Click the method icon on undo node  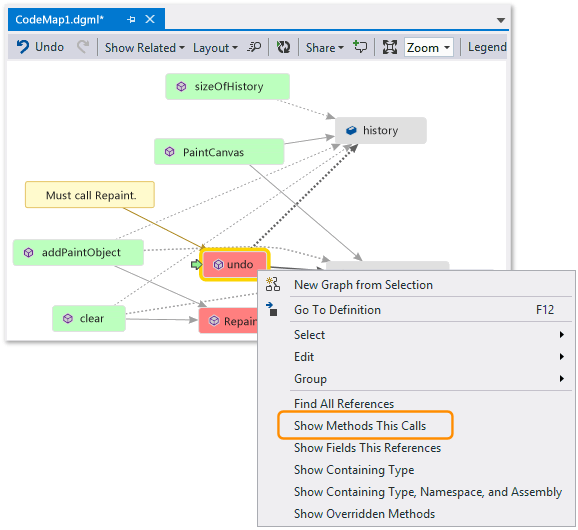pyautogui.click(x=219, y=264)
